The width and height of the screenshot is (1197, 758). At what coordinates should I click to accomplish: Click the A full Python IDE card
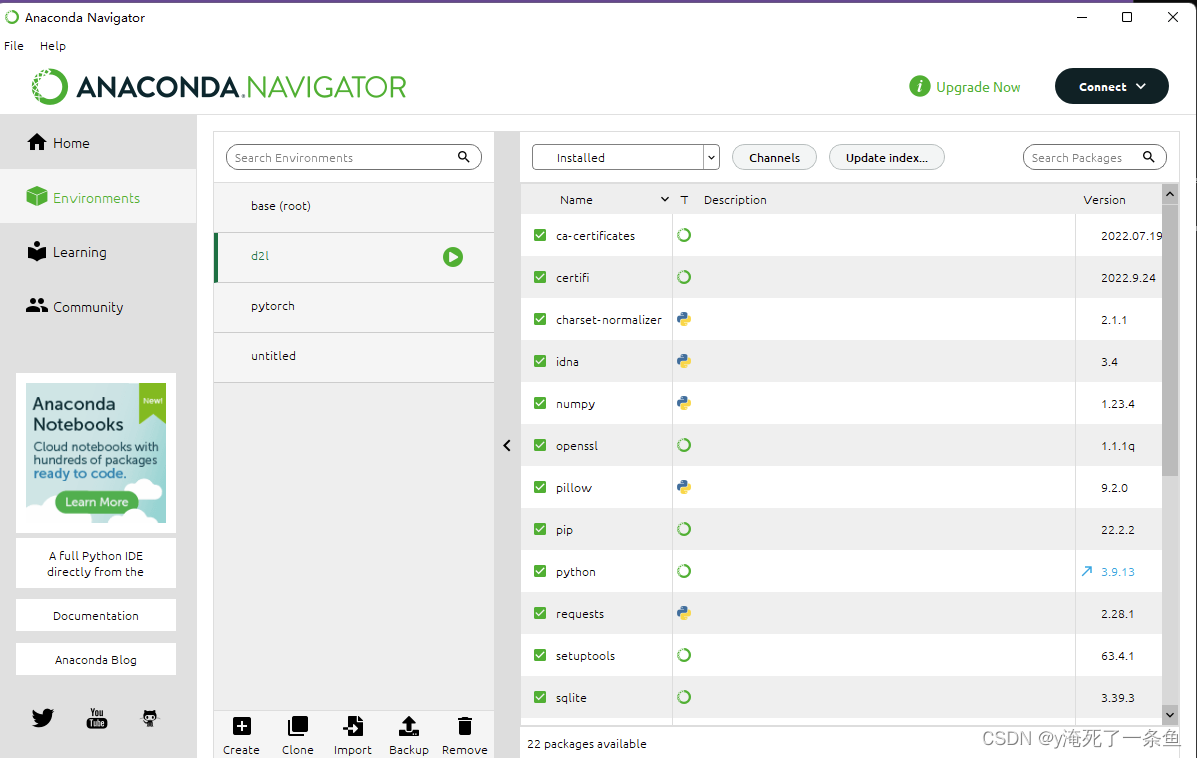point(95,563)
